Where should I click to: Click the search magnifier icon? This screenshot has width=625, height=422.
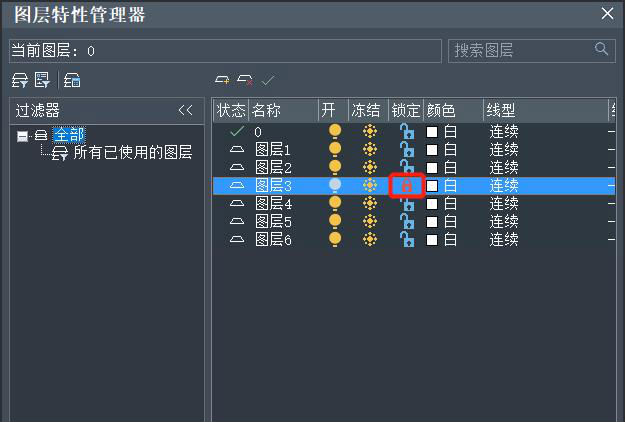[602, 49]
